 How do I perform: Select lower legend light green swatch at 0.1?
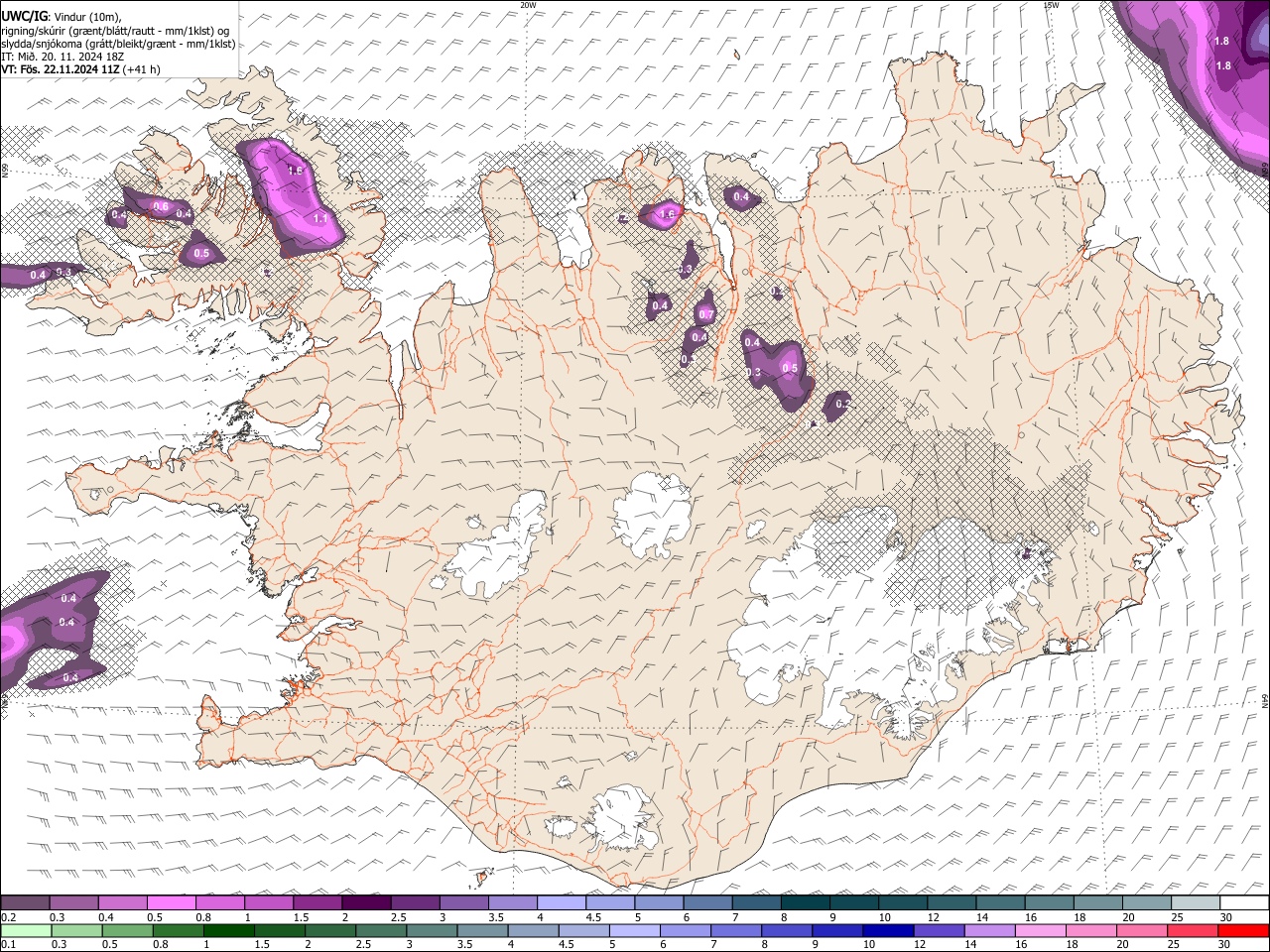click(x=25, y=930)
